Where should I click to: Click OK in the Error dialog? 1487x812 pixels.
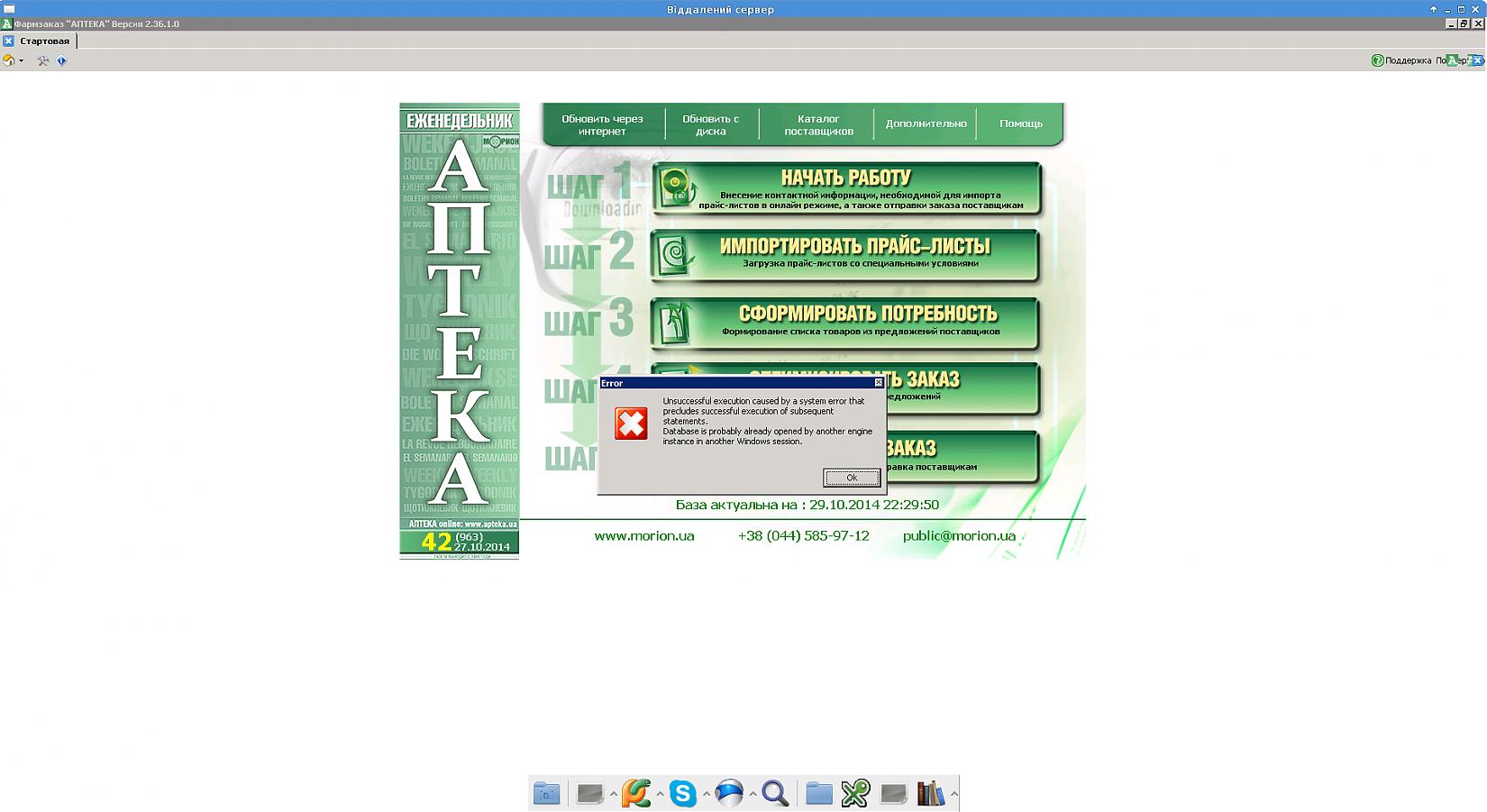[852, 478]
